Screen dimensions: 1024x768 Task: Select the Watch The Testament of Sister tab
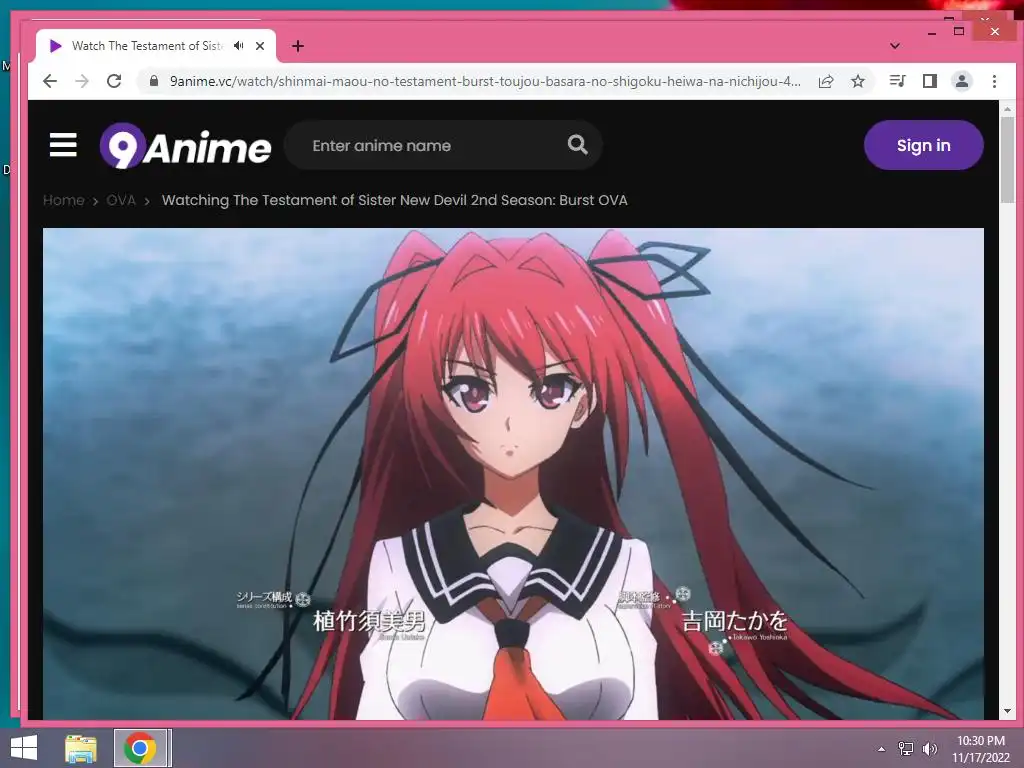coord(155,46)
